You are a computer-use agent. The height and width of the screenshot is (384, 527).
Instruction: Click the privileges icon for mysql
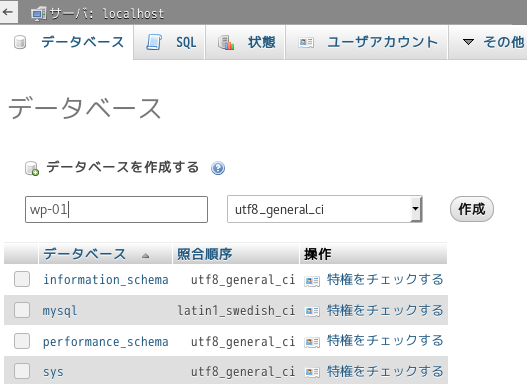pos(312,311)
